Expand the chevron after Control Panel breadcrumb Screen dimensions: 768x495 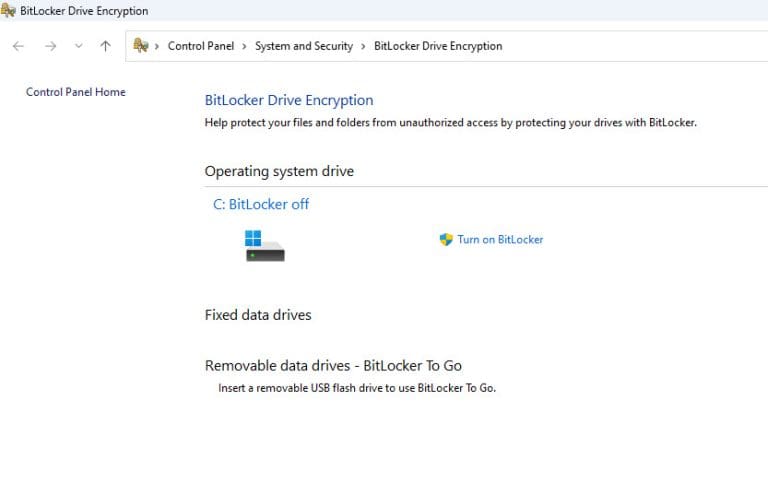244,46
